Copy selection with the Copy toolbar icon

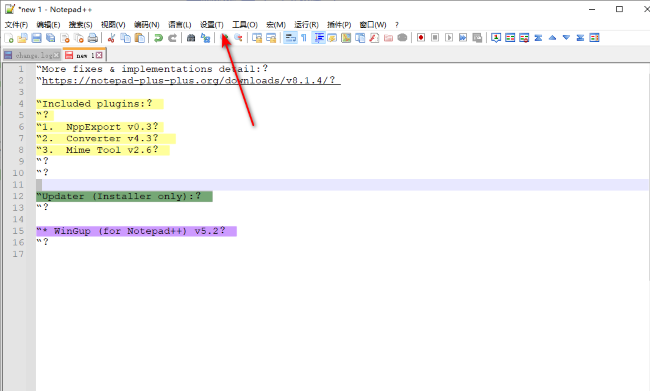tap(125, 38)
